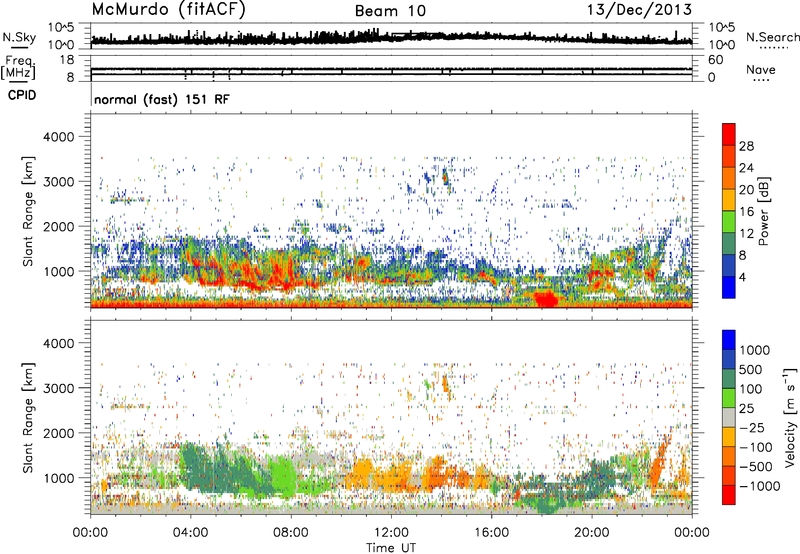Click the date '13/Dec/2013'
This screenshot has height=554, width=800.
[639, 9]
